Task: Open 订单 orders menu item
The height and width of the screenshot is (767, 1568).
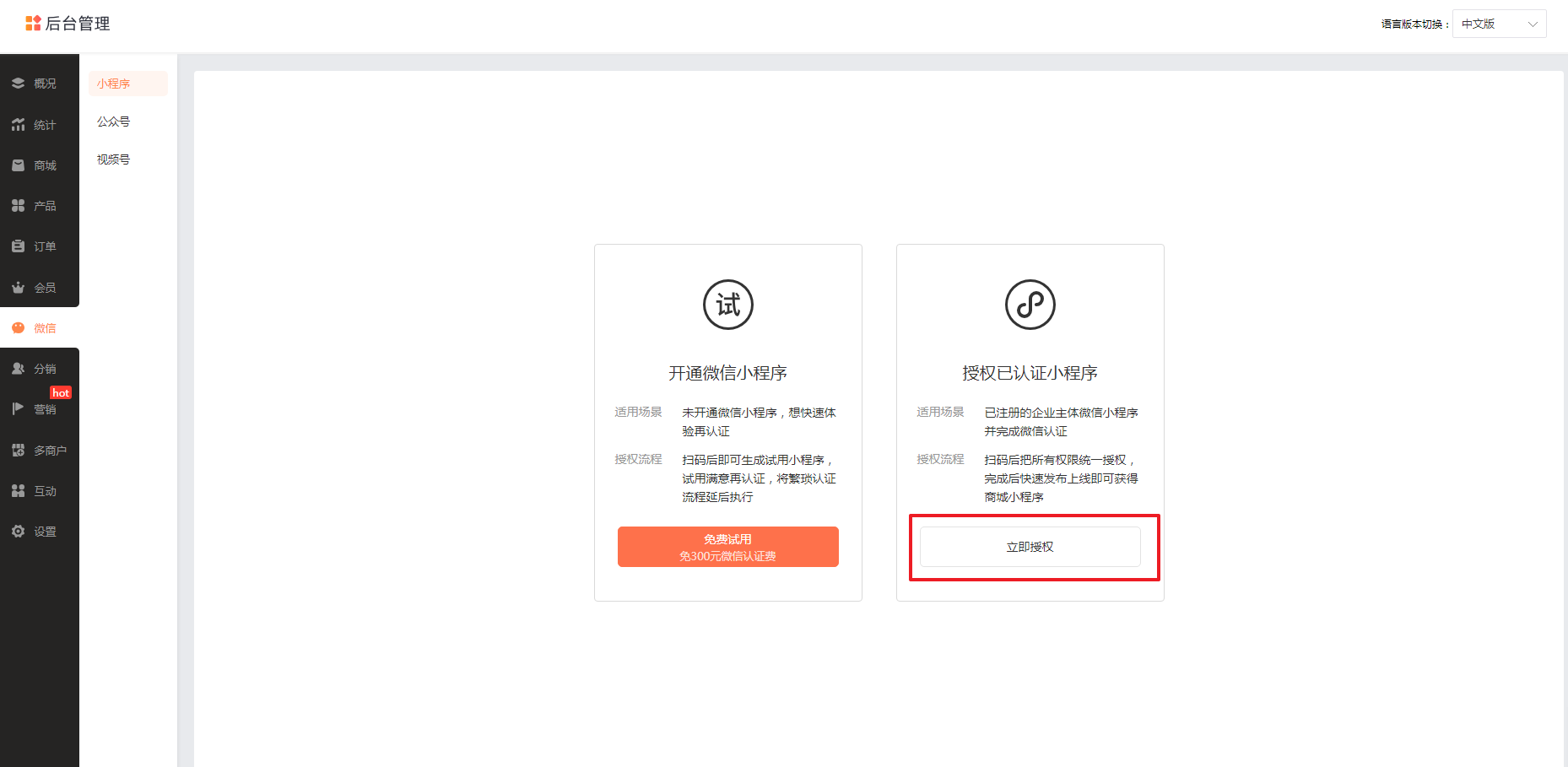Action: point(40,246)
